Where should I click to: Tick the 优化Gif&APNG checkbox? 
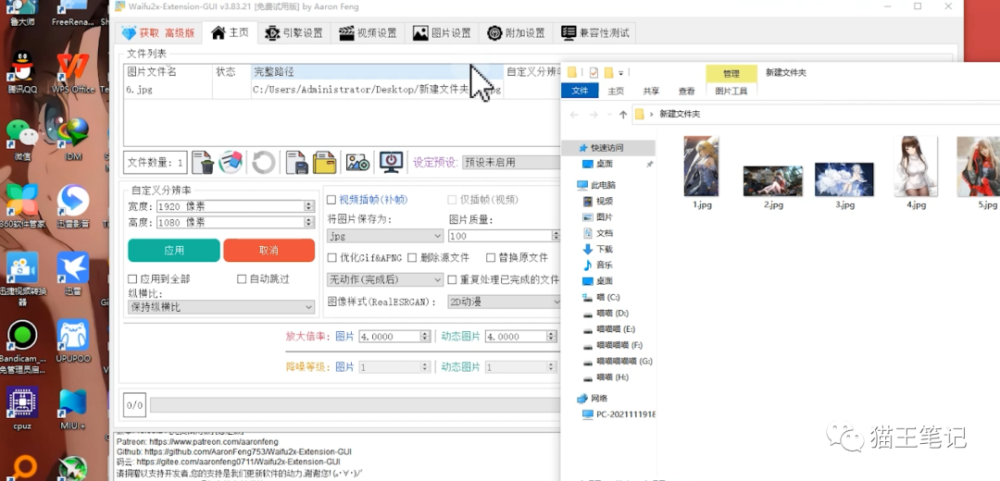pos(332,258)
